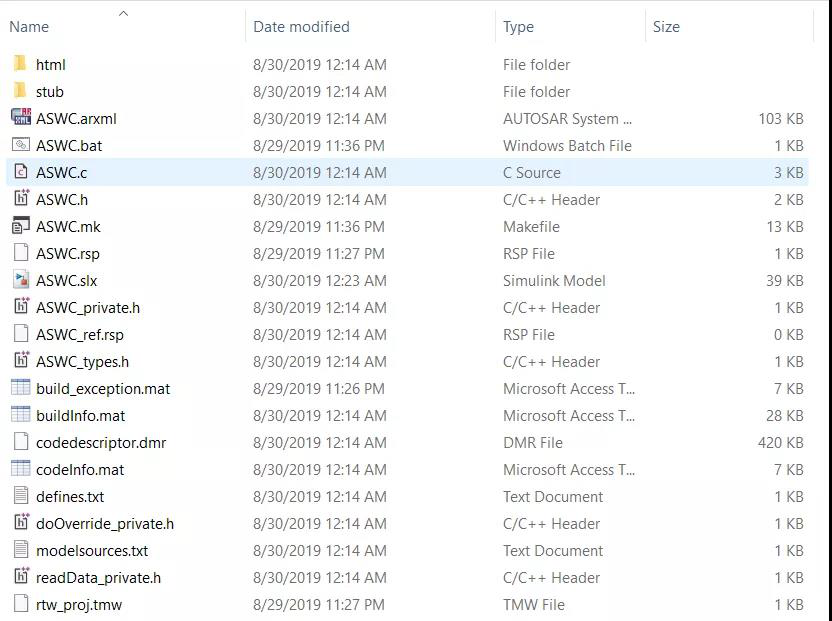The image size is (832, 621).
Task: Click the ASWC.arxml AUTOSAR file icon
Action: tap(21, 117)
